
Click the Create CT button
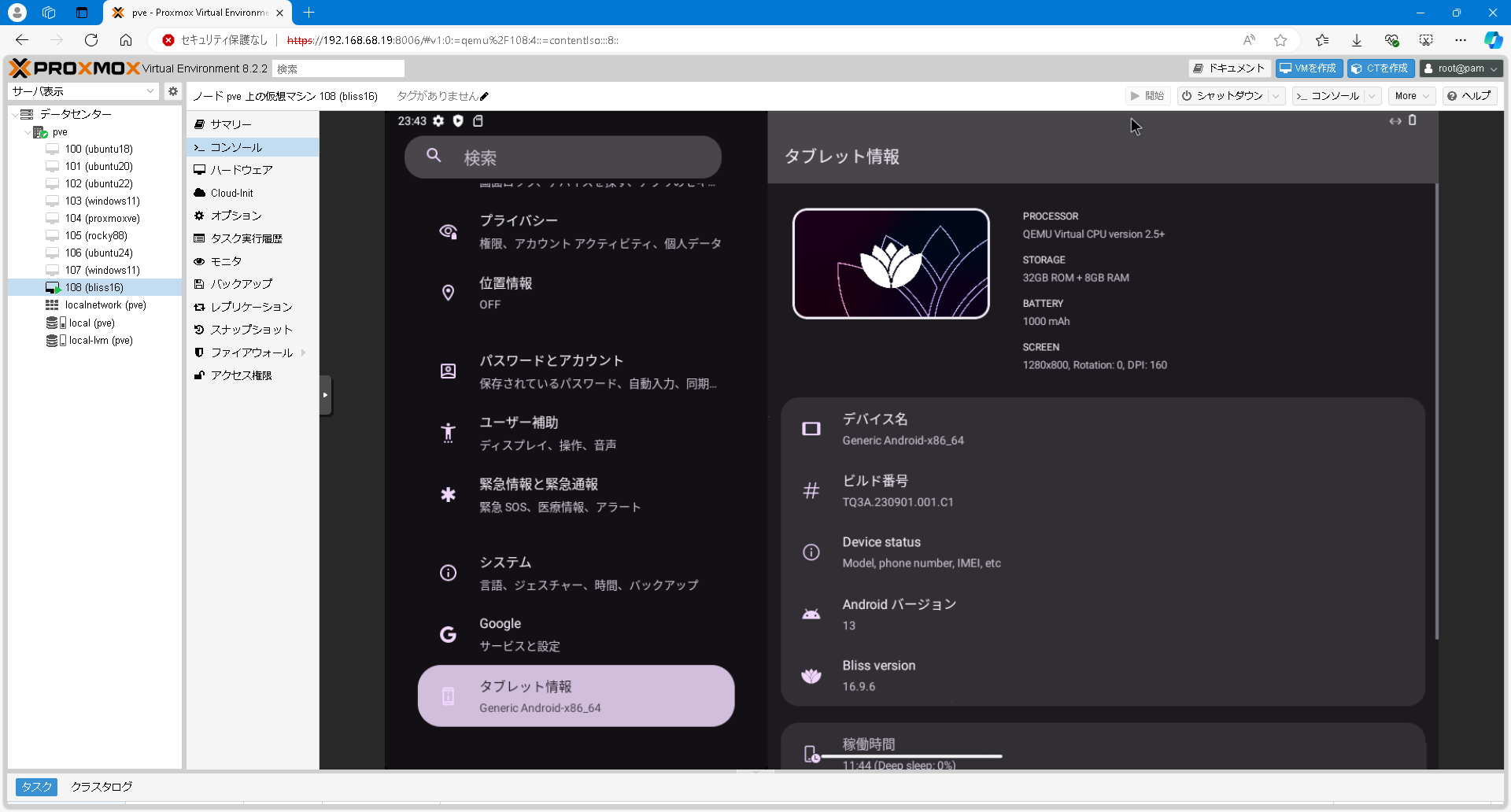(1380, 68)
